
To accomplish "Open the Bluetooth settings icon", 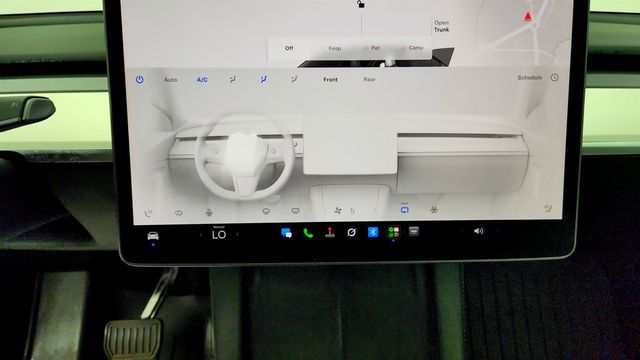I will point(373,232).
